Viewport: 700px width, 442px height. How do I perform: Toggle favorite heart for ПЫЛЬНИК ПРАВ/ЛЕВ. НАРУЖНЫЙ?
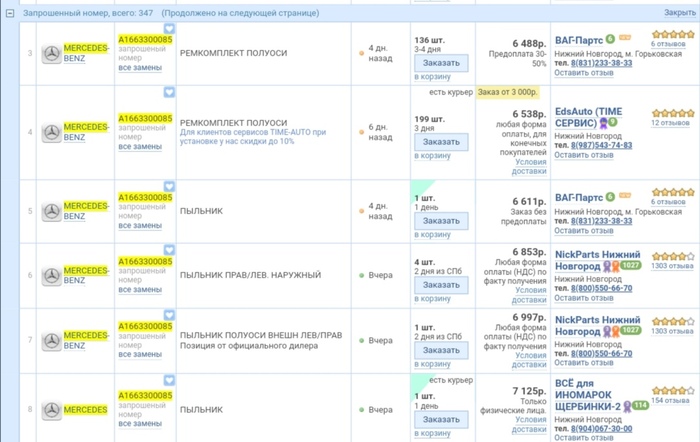pyautogui.click(x=169, y=250)
